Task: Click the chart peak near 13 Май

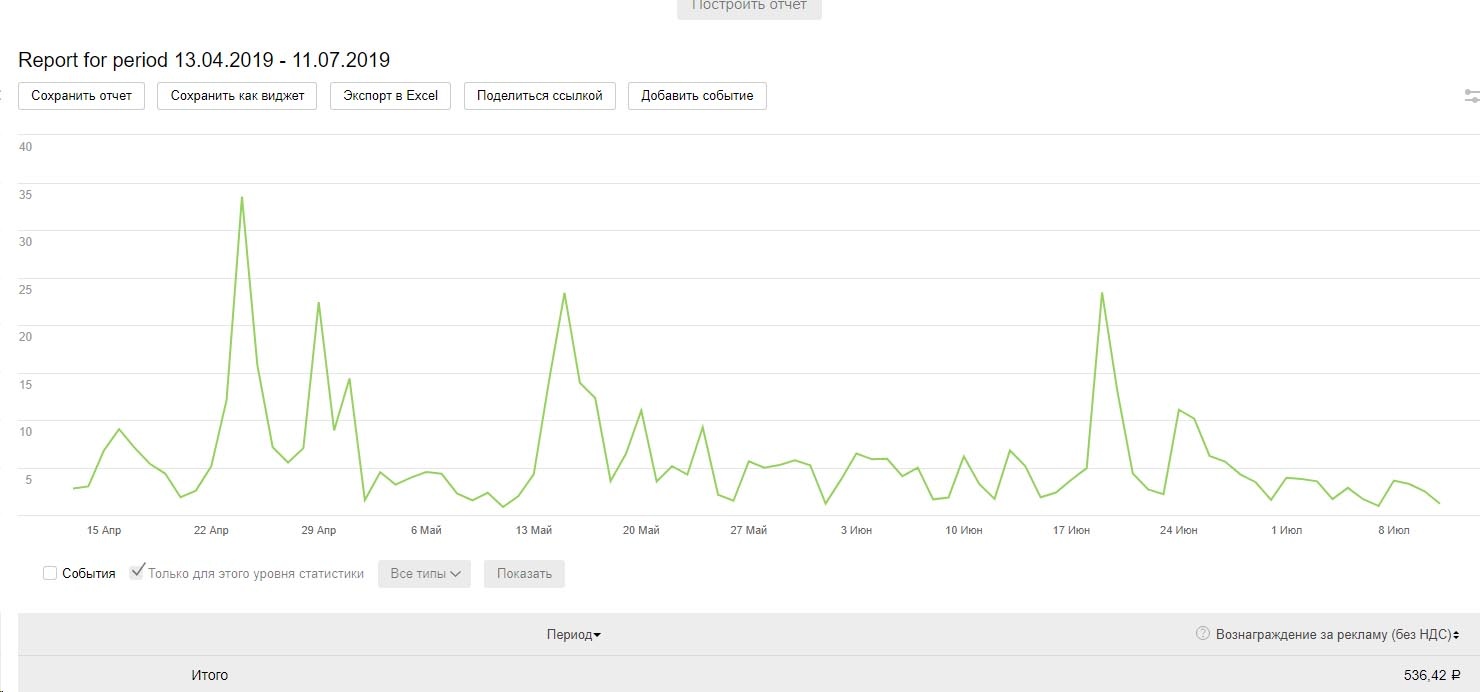Action: (x=564, y=293)
